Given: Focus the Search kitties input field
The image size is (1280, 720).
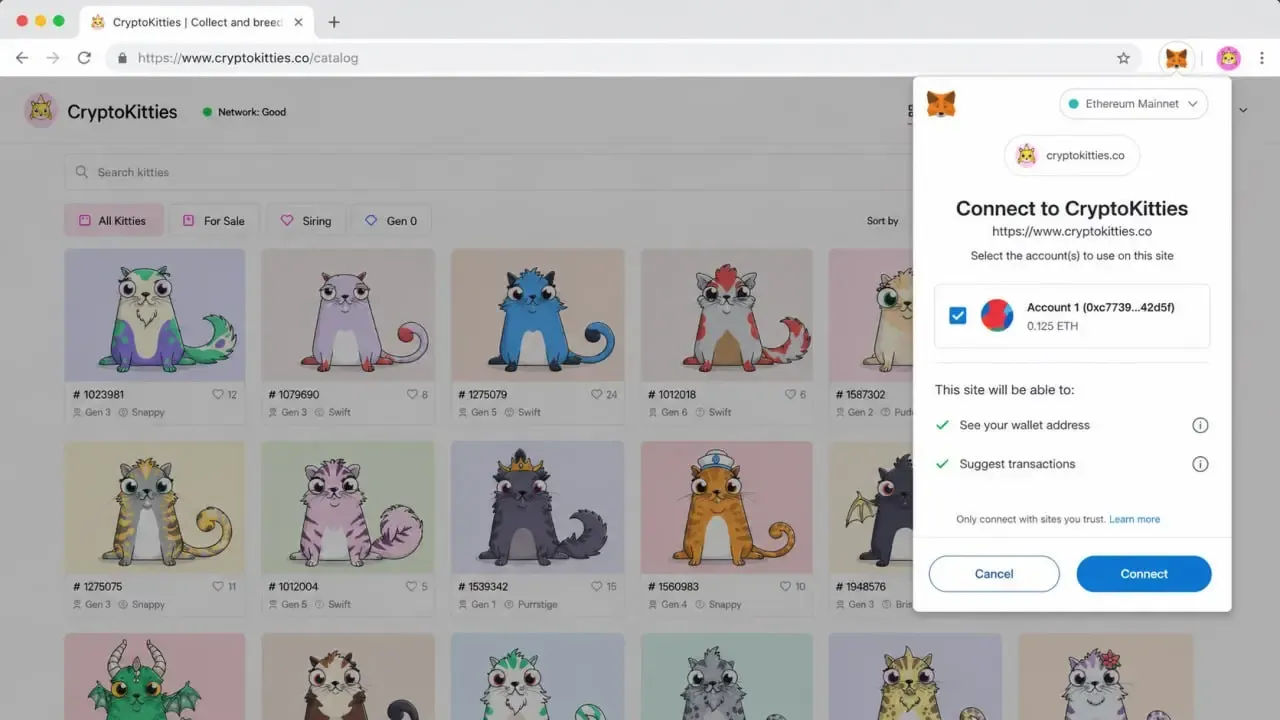Looking at the screenshot, I should click(488, 172).
